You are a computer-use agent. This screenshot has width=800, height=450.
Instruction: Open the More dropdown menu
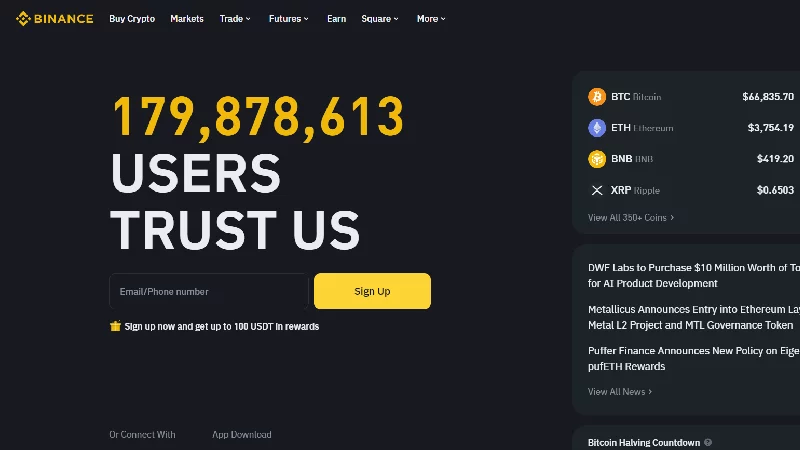click(431, 19)
